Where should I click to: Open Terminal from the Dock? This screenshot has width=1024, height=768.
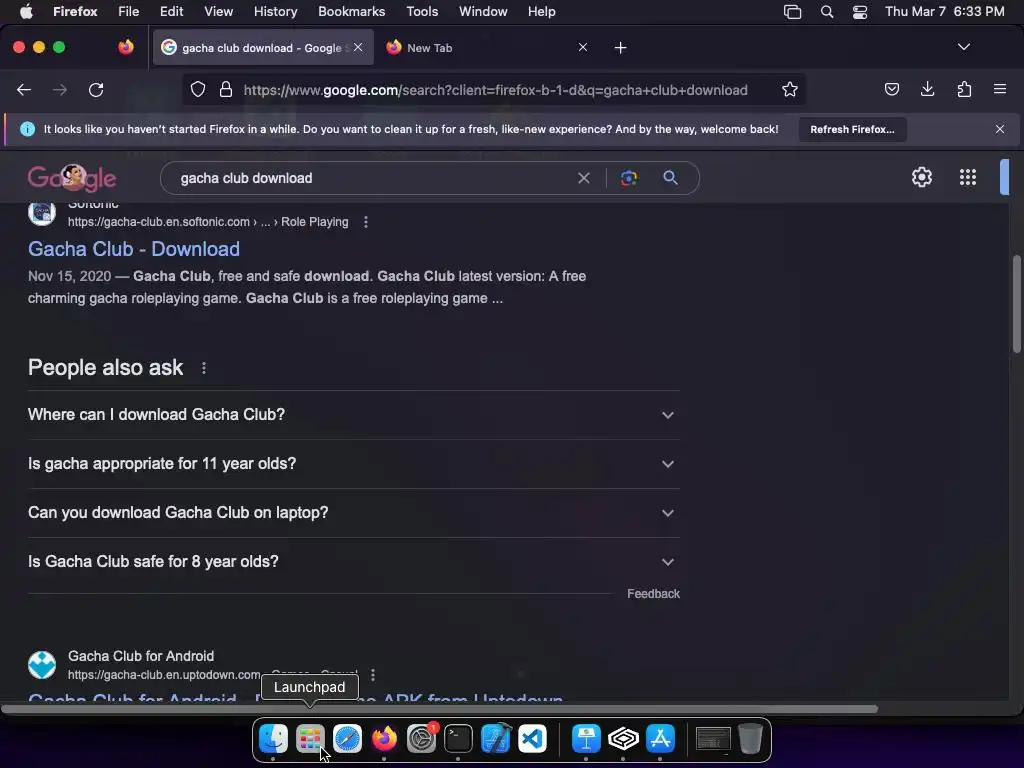click(x=458, y=739)
